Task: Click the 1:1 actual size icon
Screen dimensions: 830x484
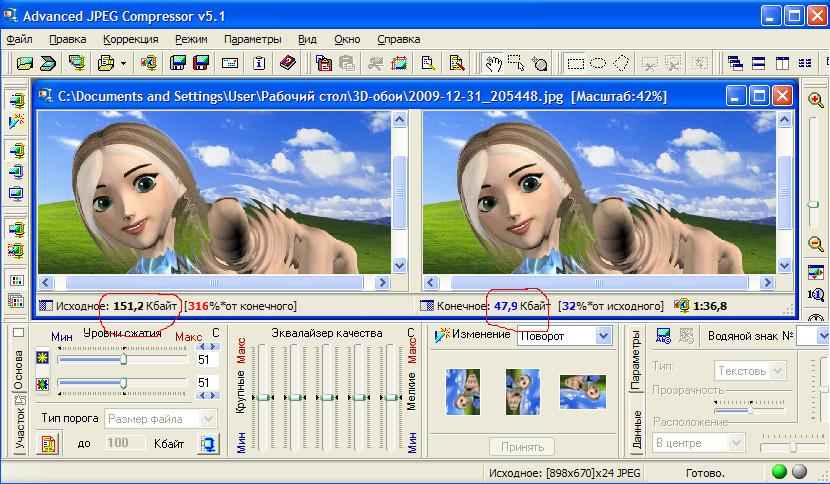Action: click(x=816, y=294)
